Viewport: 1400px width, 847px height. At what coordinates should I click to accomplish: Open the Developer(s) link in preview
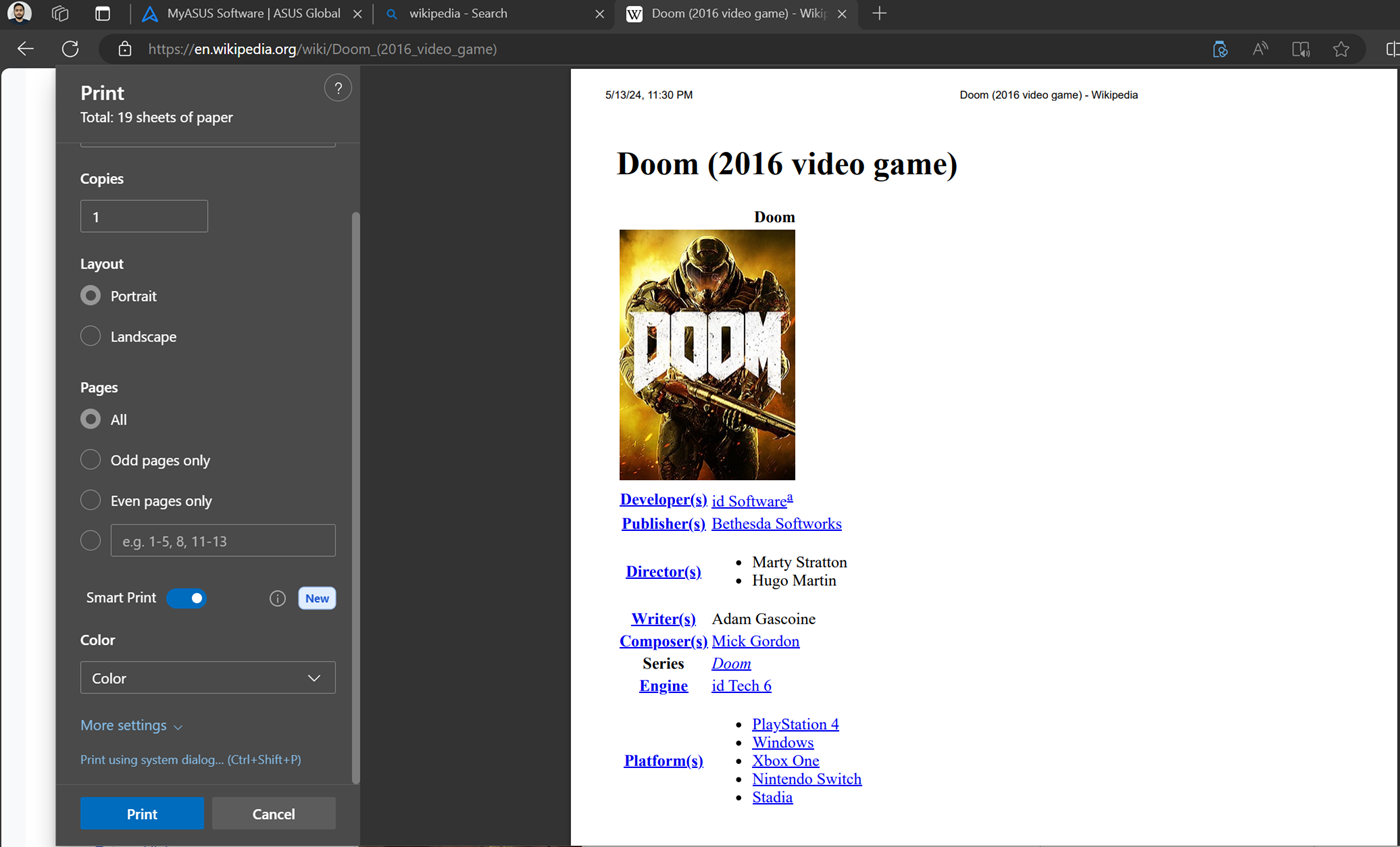click(664, 500)
